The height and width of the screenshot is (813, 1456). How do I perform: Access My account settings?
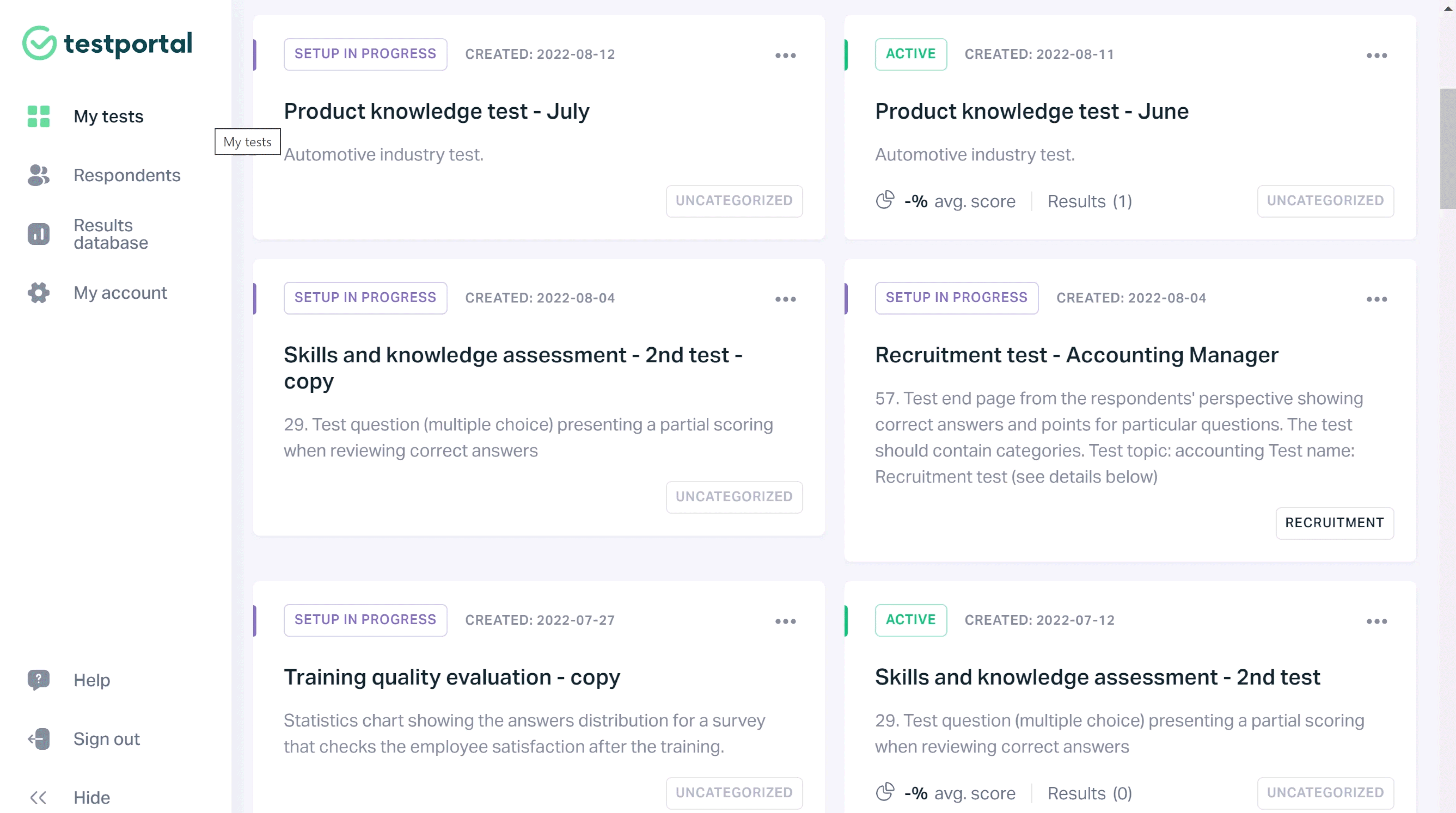tap(120, 292)
